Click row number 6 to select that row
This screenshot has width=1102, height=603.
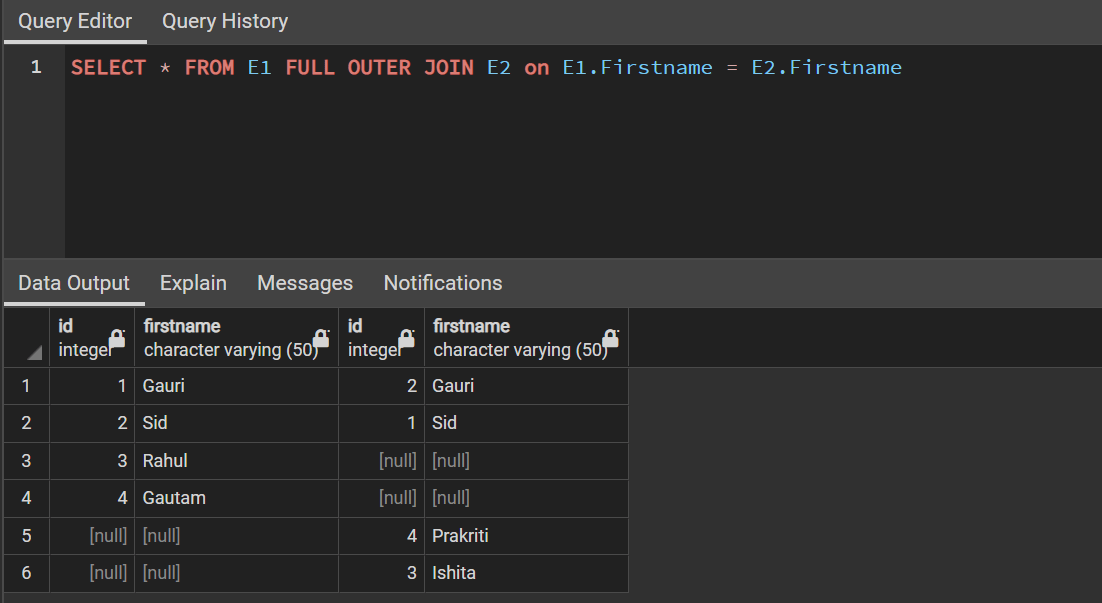25,572
